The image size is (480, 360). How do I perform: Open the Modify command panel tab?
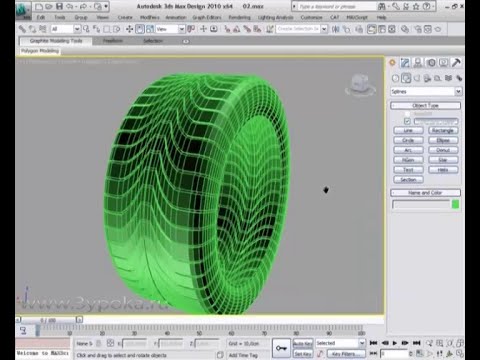click(x=405, y=63)
